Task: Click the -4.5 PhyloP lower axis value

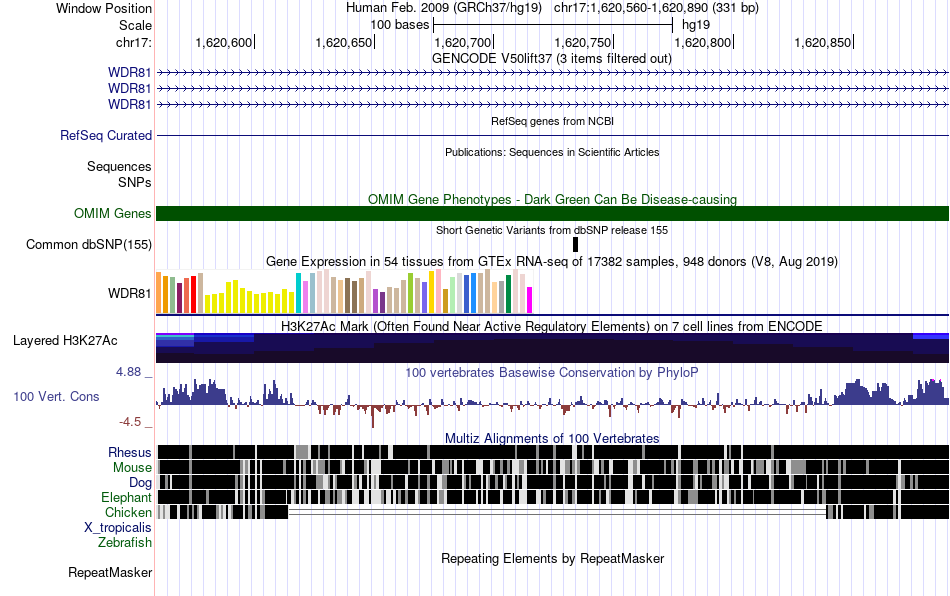Action: coord(130,422)
